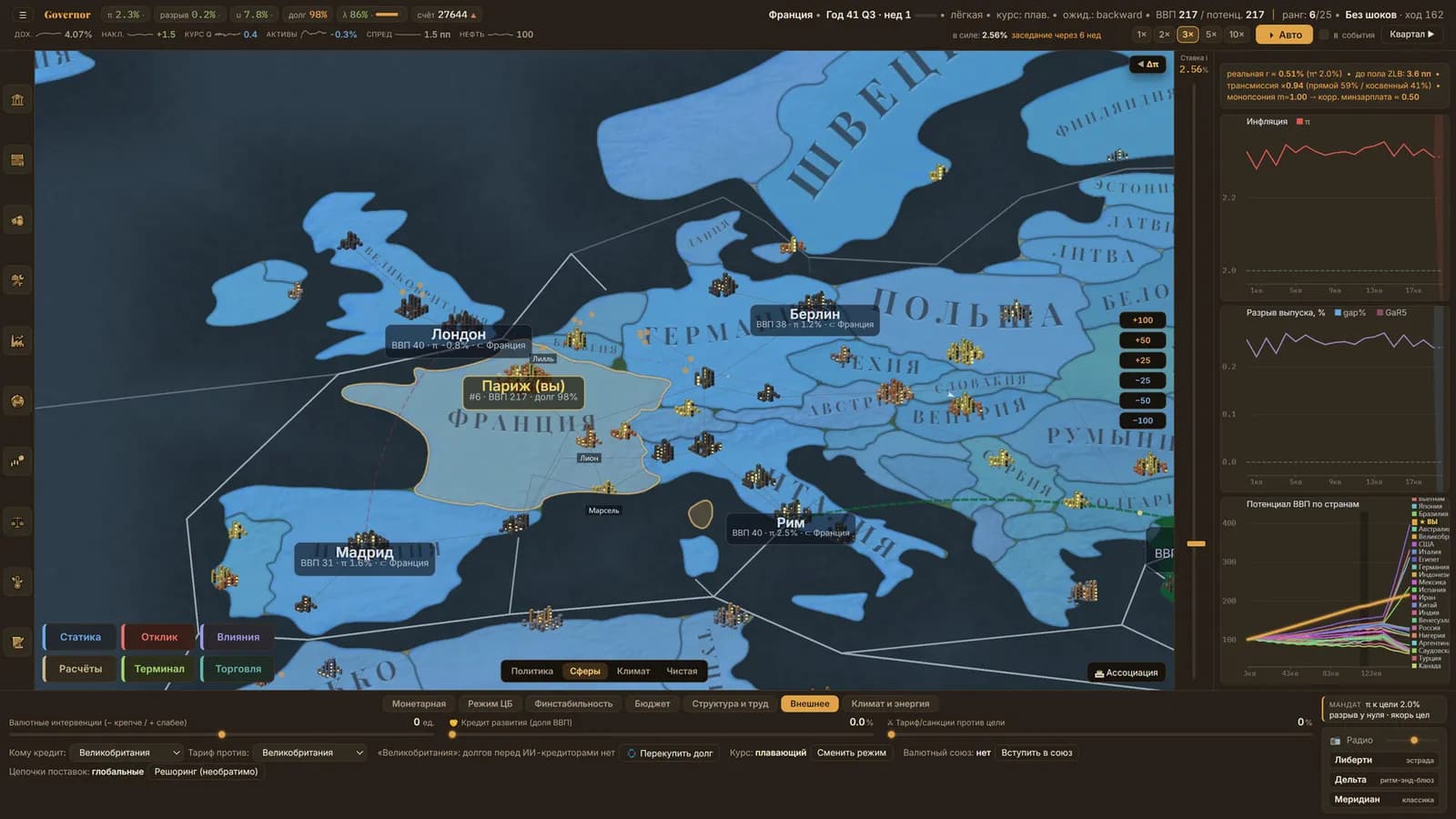Click the Расчёты overlay button
Viewport: 1456px width, 819px height.
(80, 669)
